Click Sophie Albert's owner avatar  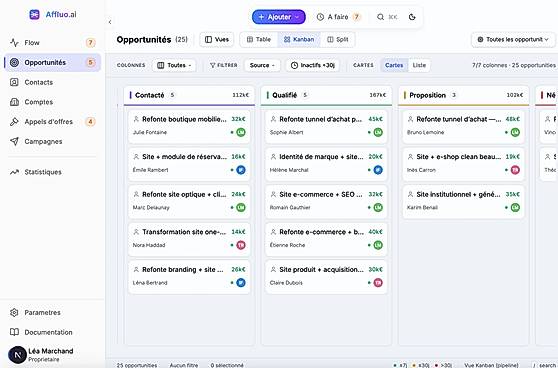(x=378, y=132)
